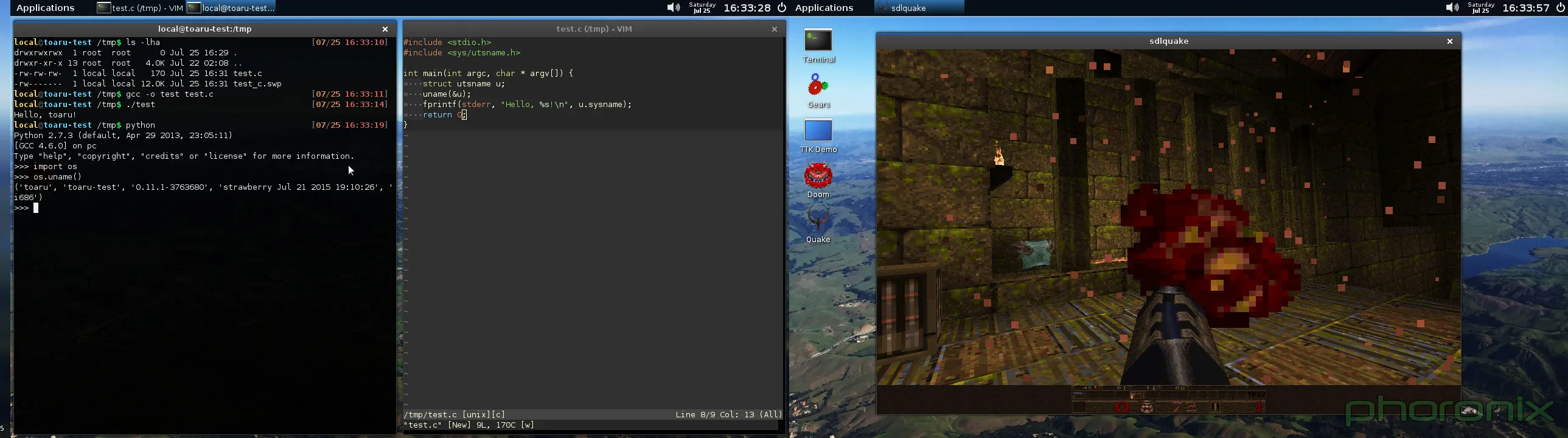
Task: Click the '/tmp/test.c [unix][c]' VIM status line
Action: 455,415
